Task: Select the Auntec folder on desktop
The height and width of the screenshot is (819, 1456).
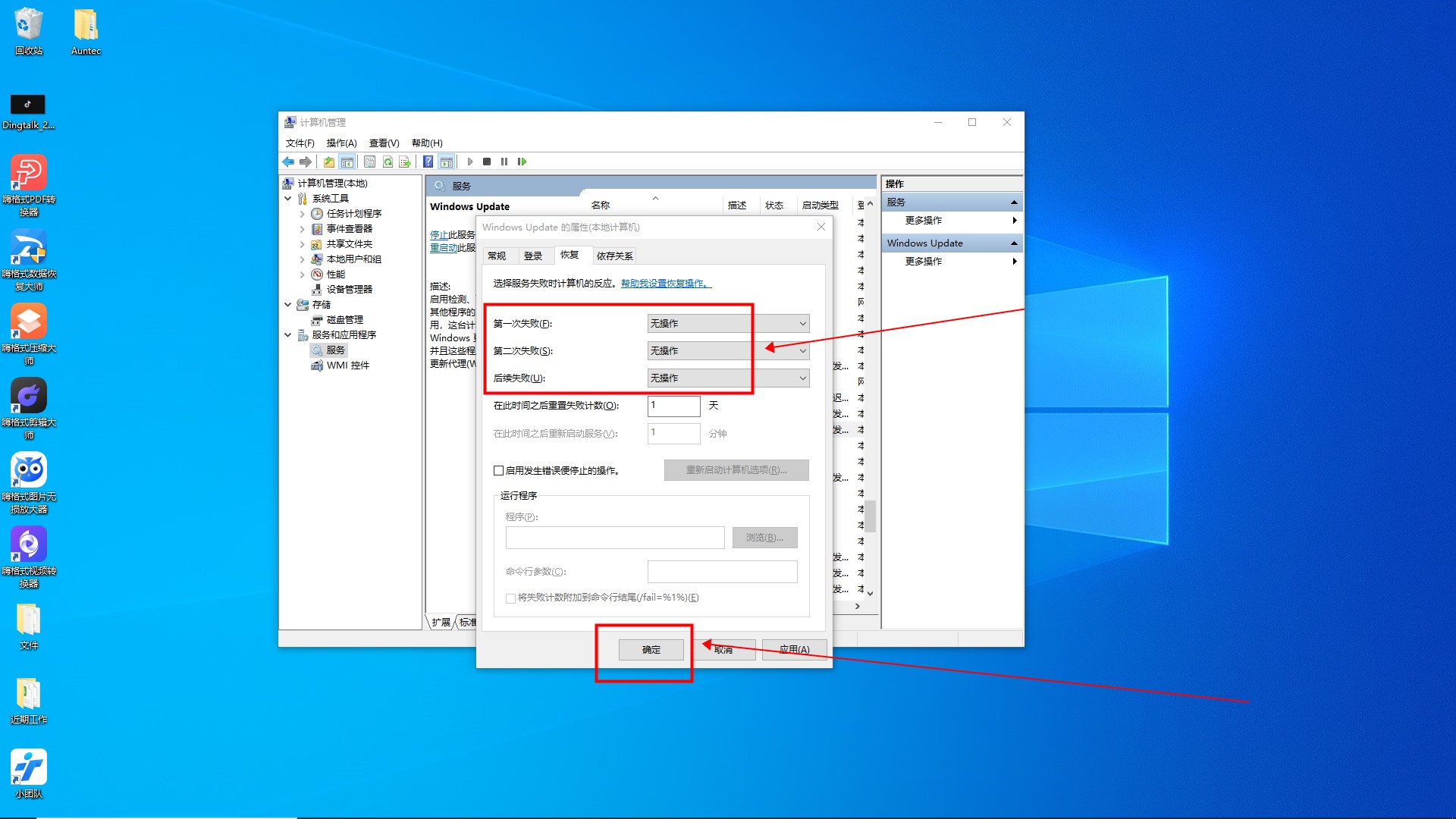Action: click(86, 32)
